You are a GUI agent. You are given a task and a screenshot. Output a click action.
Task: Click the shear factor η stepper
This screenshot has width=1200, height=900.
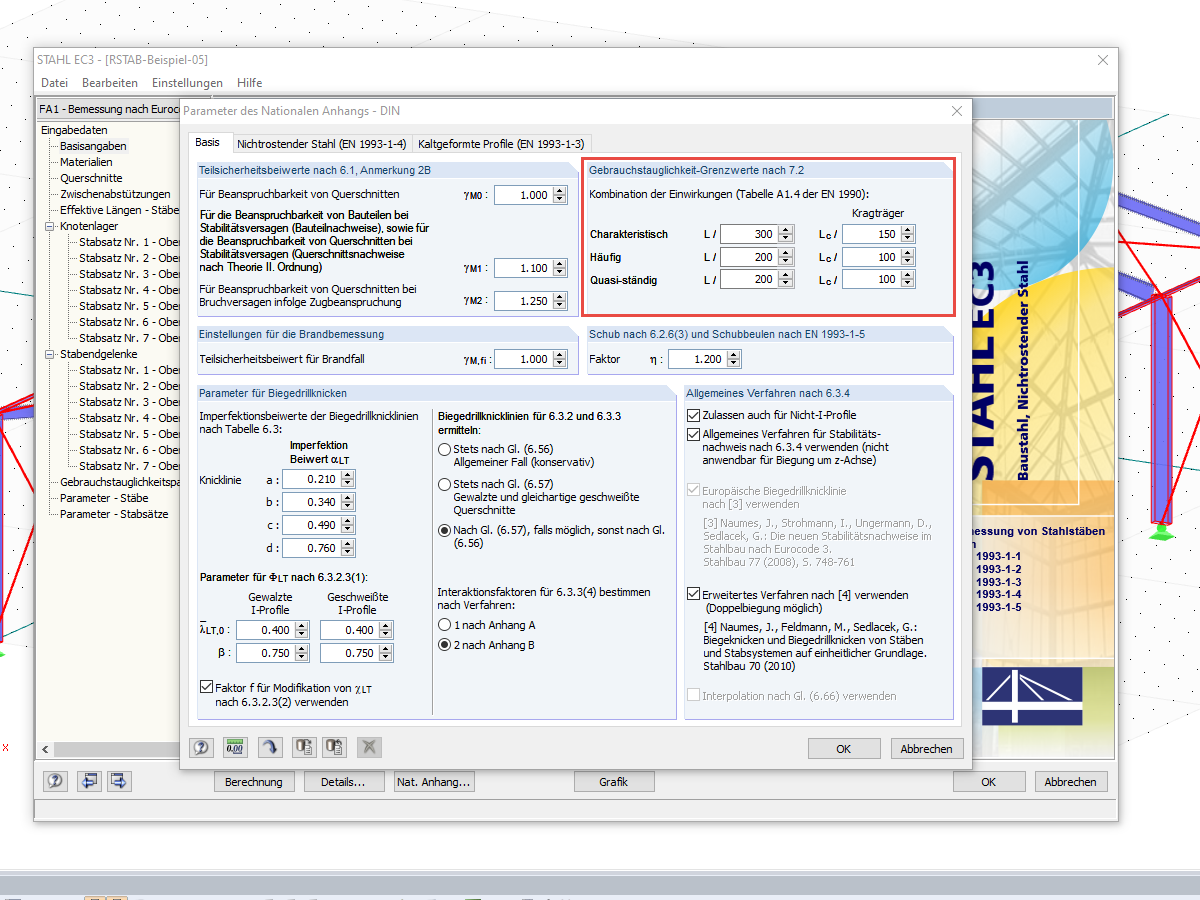[734, 359]
